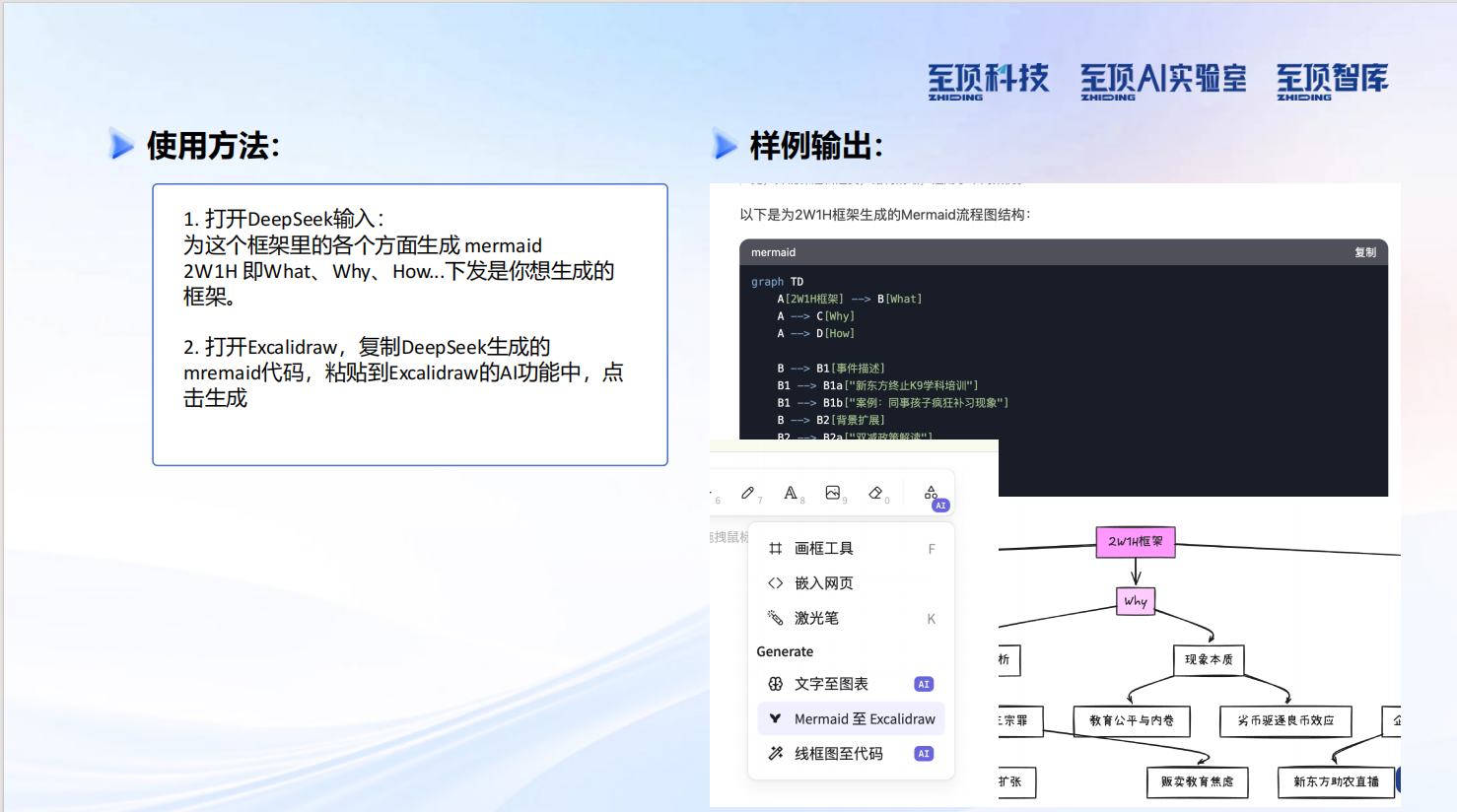
Task: Click the embed code brackets icon beside 嵌入网页
Action: [776, 583]
